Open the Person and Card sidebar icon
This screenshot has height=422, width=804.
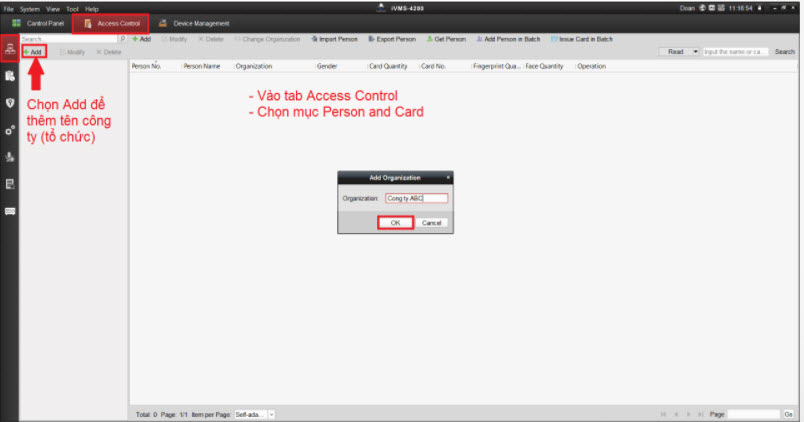point(10,50)
